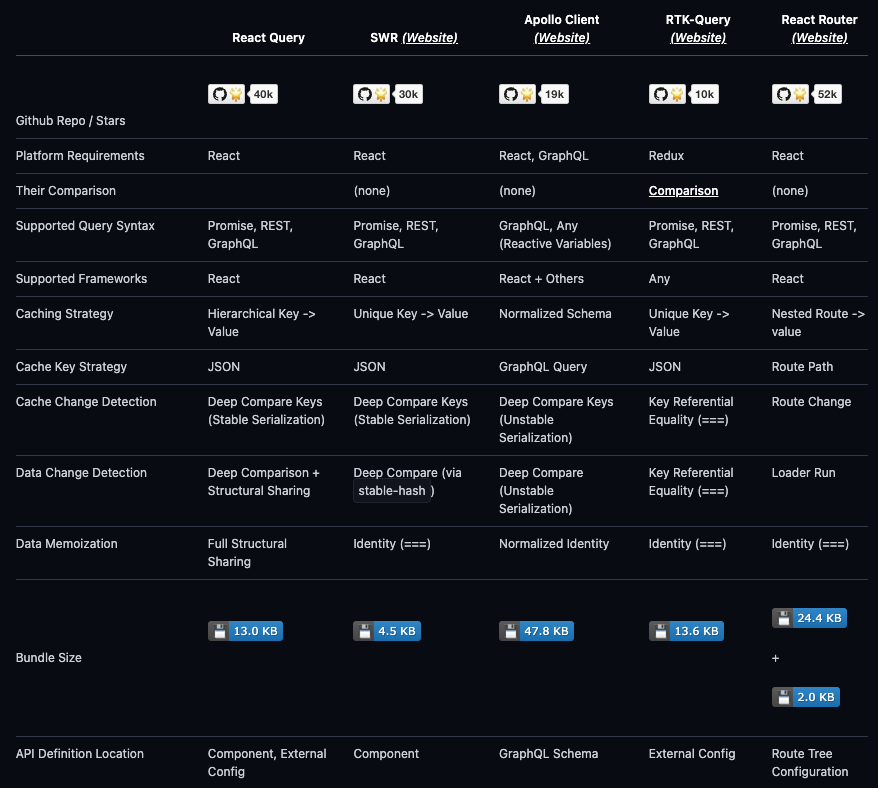Click the 10k stars count badge

click(704, 94)
